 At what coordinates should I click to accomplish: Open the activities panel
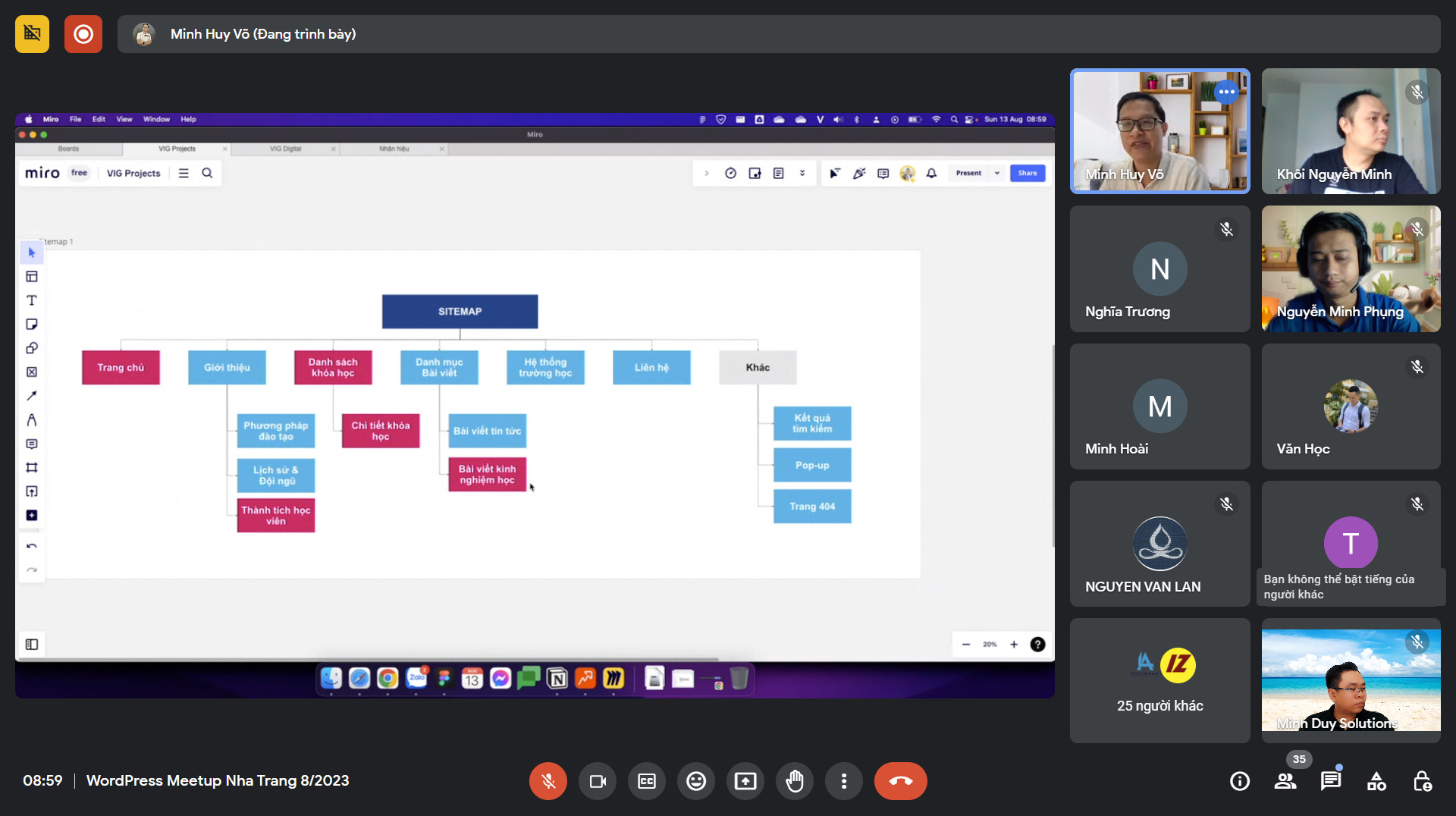pos(1376,781)
